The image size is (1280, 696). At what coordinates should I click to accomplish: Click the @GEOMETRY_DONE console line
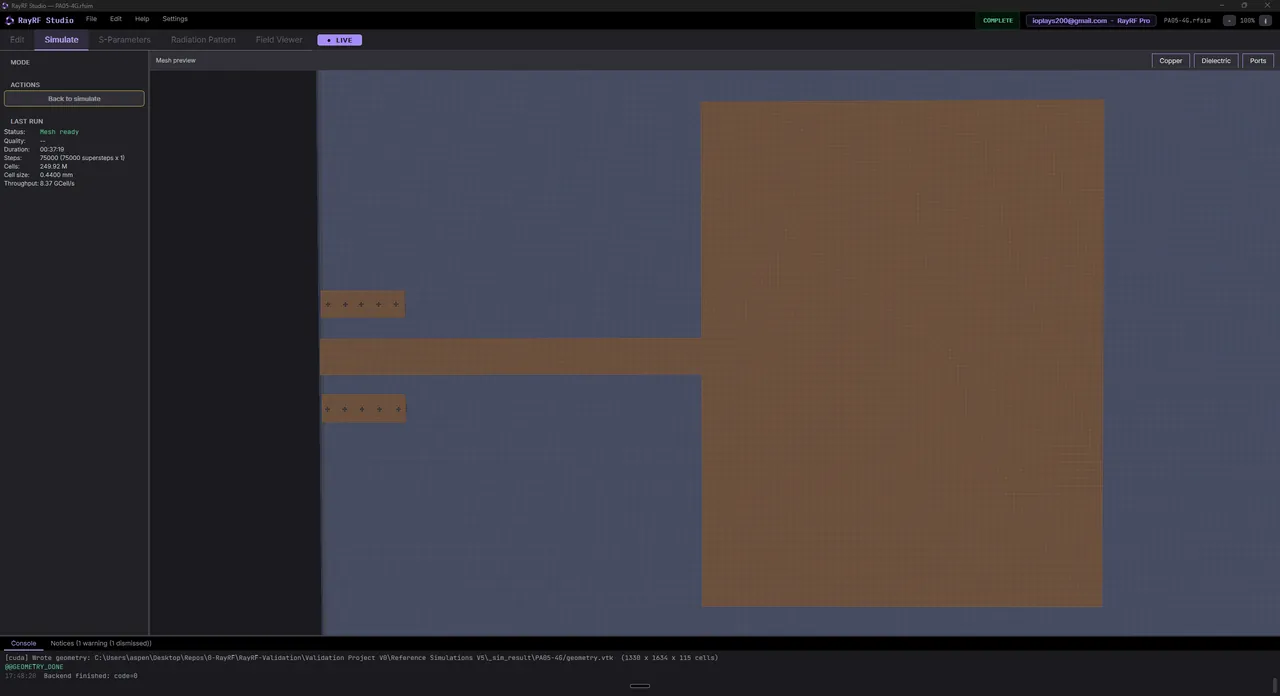[x=34, y=667]
